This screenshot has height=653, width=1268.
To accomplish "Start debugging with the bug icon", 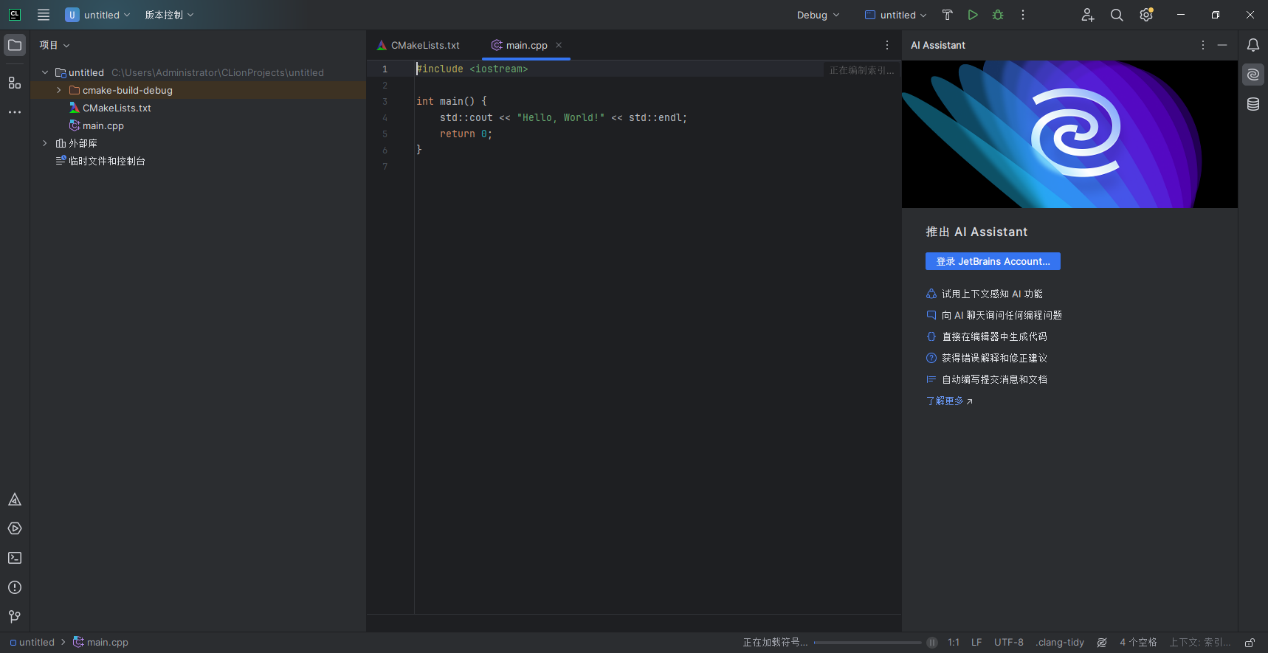I will point(997,15).
